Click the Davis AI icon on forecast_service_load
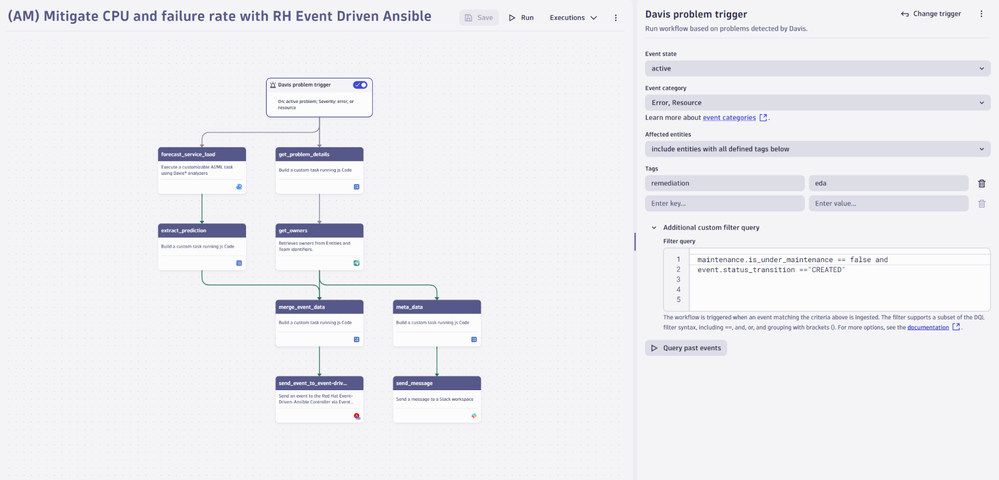 (239, 187)
